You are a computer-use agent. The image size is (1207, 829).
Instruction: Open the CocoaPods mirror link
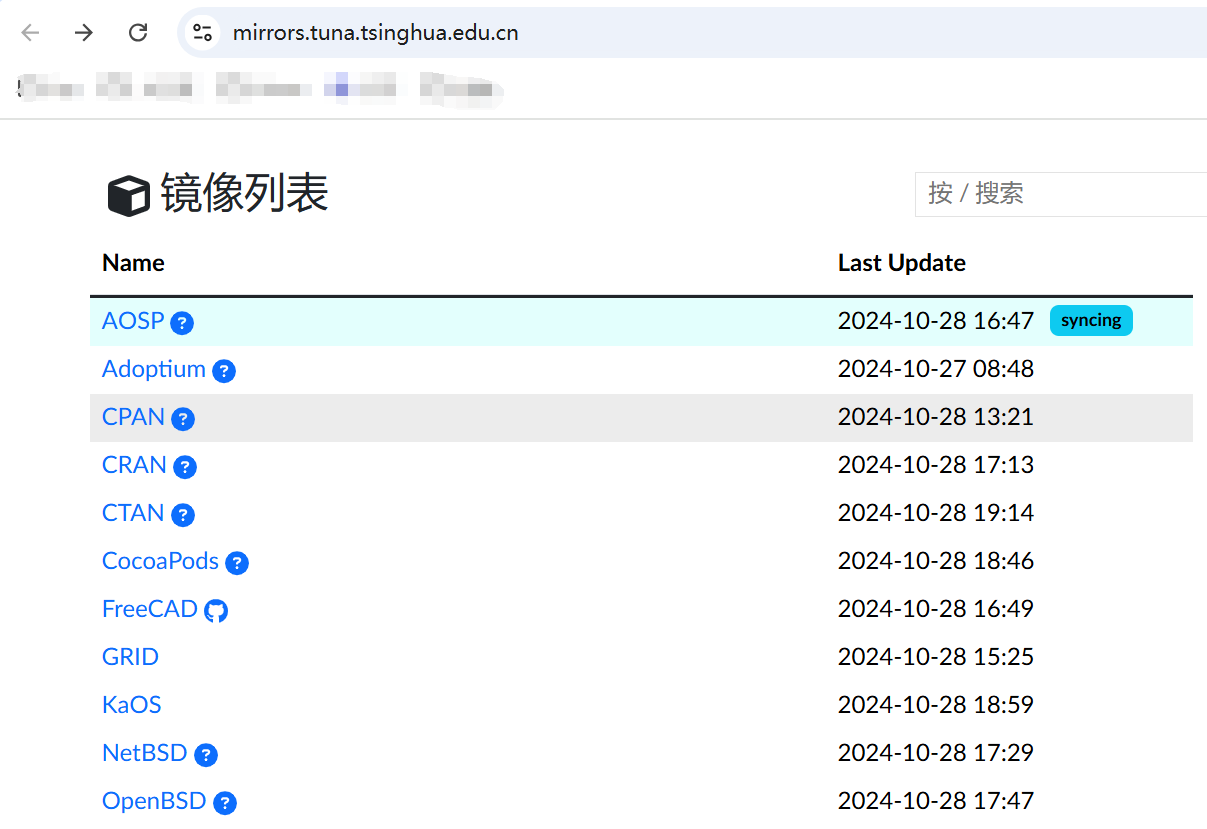click(x=160, y=561)
